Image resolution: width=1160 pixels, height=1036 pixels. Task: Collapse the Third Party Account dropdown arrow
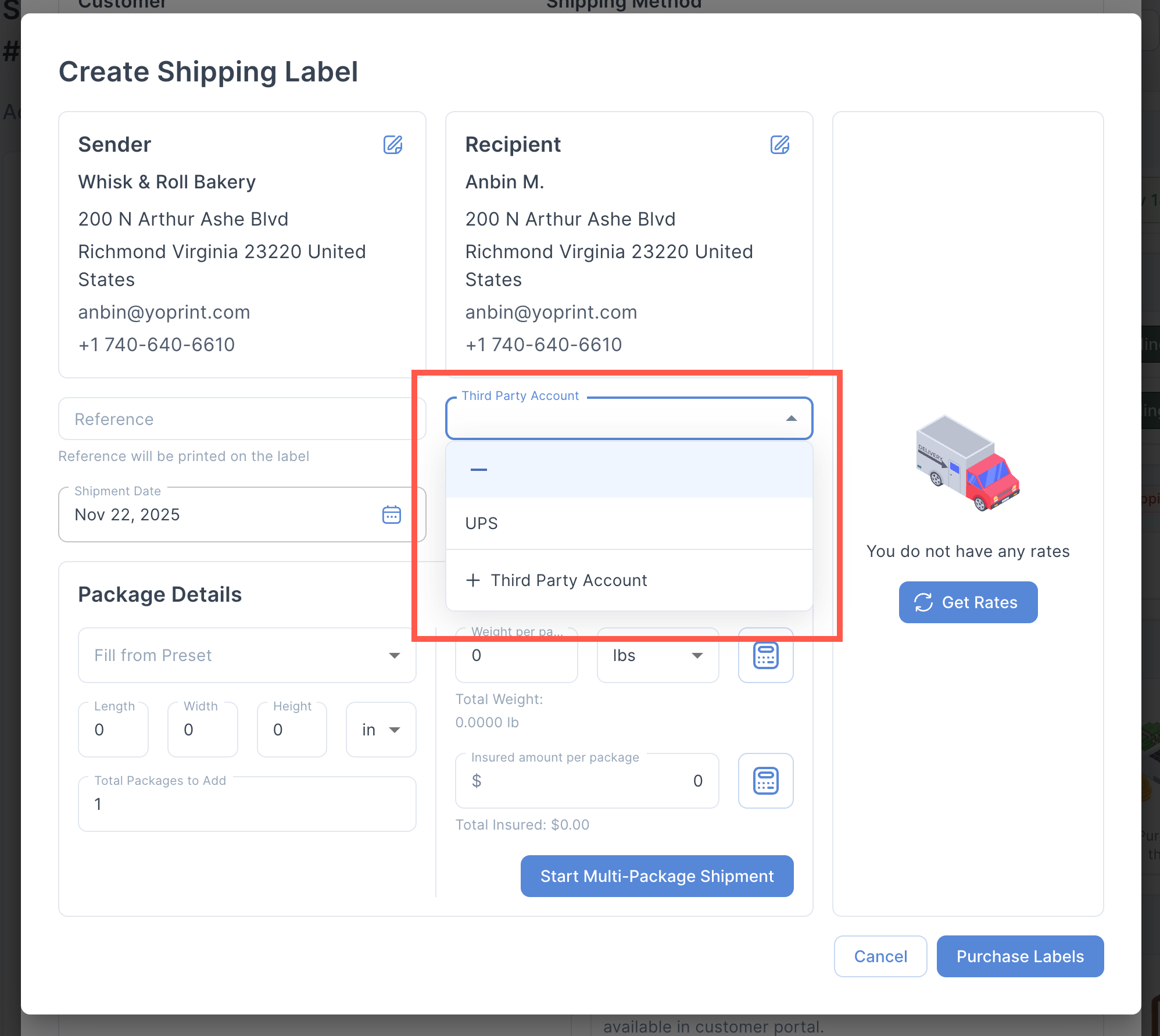click(791, 419)
